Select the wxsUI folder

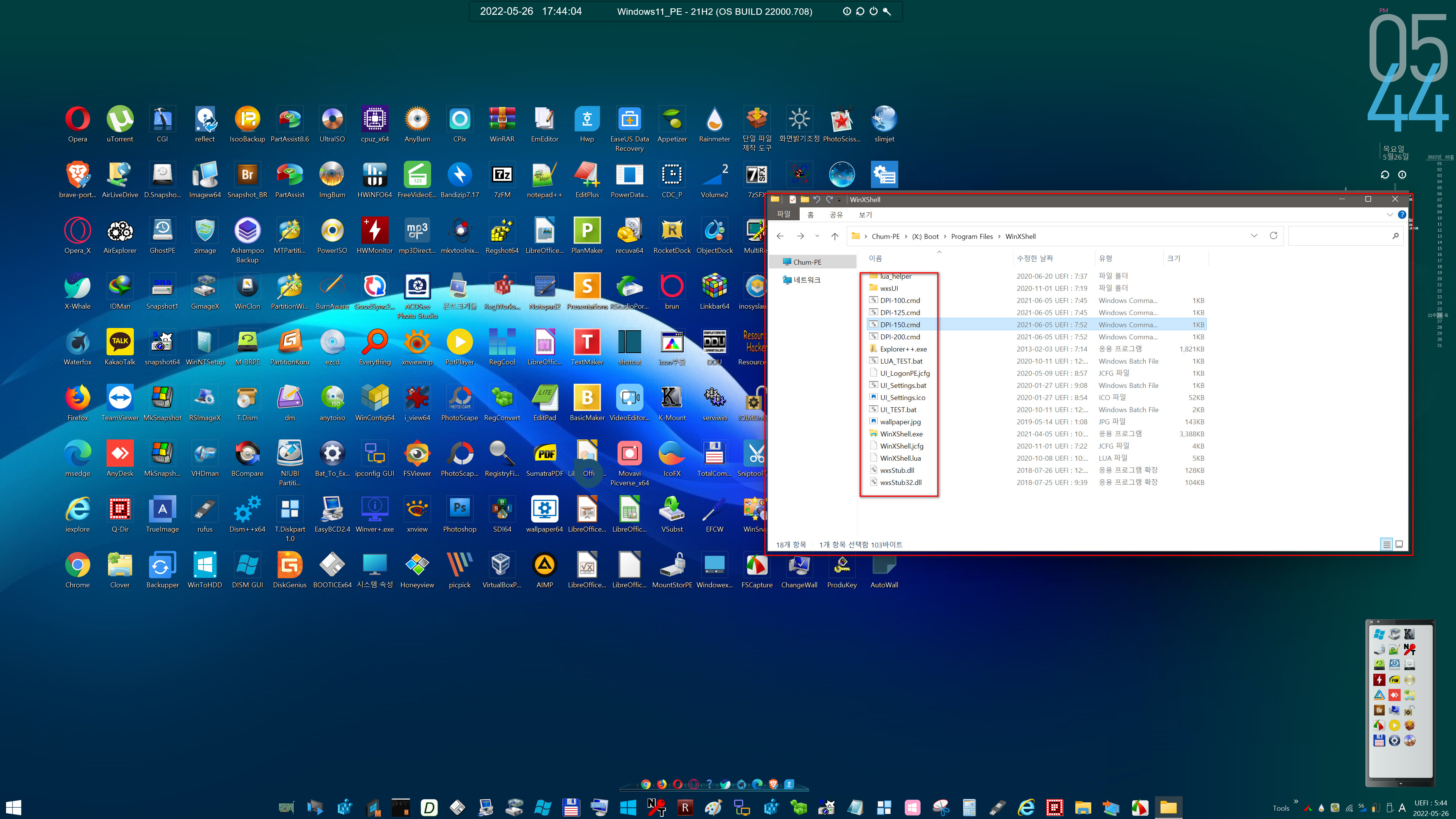(x=888, y=288)
